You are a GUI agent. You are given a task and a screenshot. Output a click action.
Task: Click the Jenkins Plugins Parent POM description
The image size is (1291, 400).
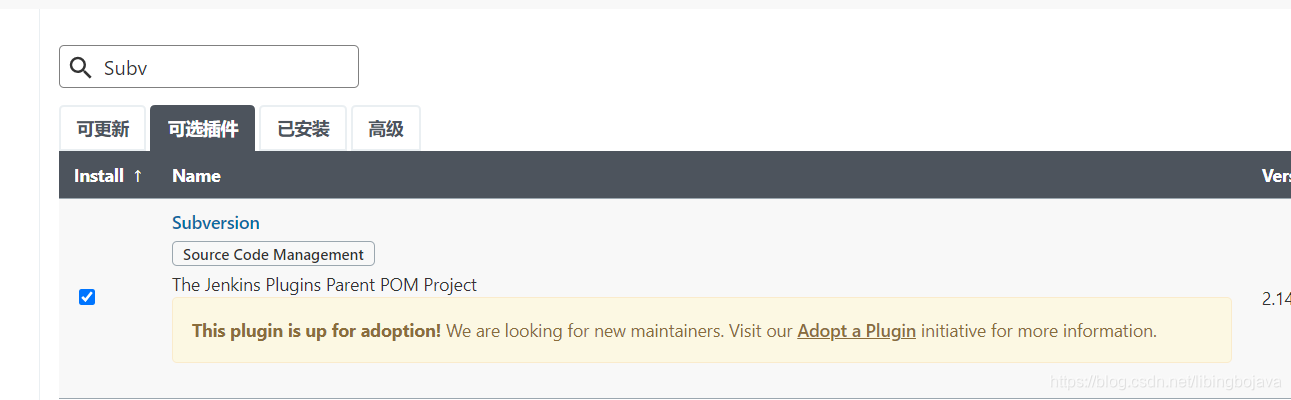point(324,285)
